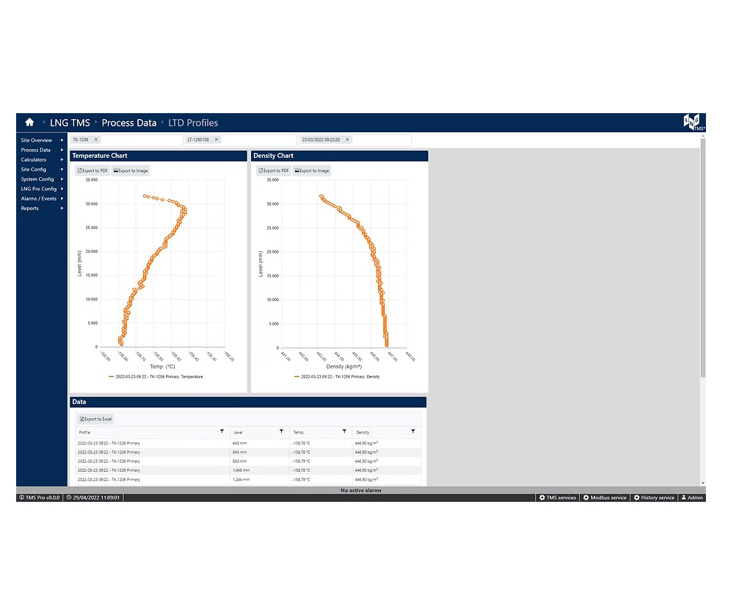Open Modbus service status in footer
Viewport: 750px width, 614px height.
pyautogui.click(x=605, y=497)
